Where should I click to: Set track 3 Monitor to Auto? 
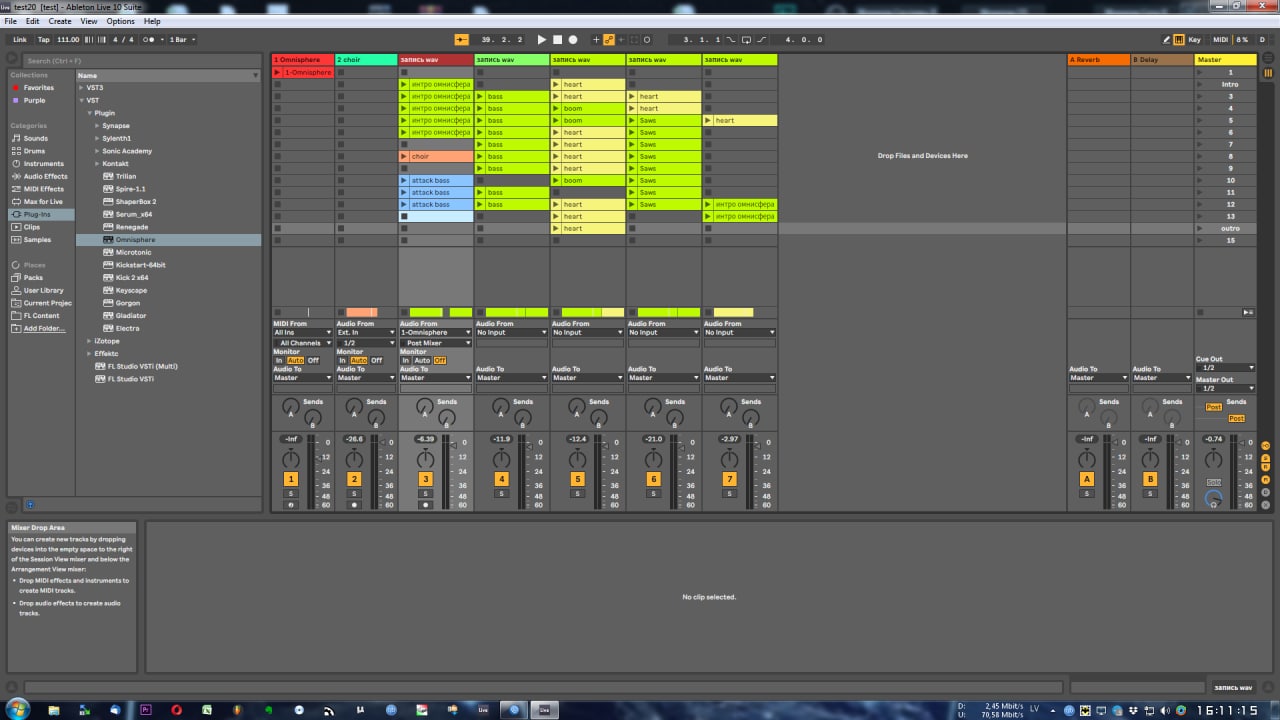click(422, 360)
